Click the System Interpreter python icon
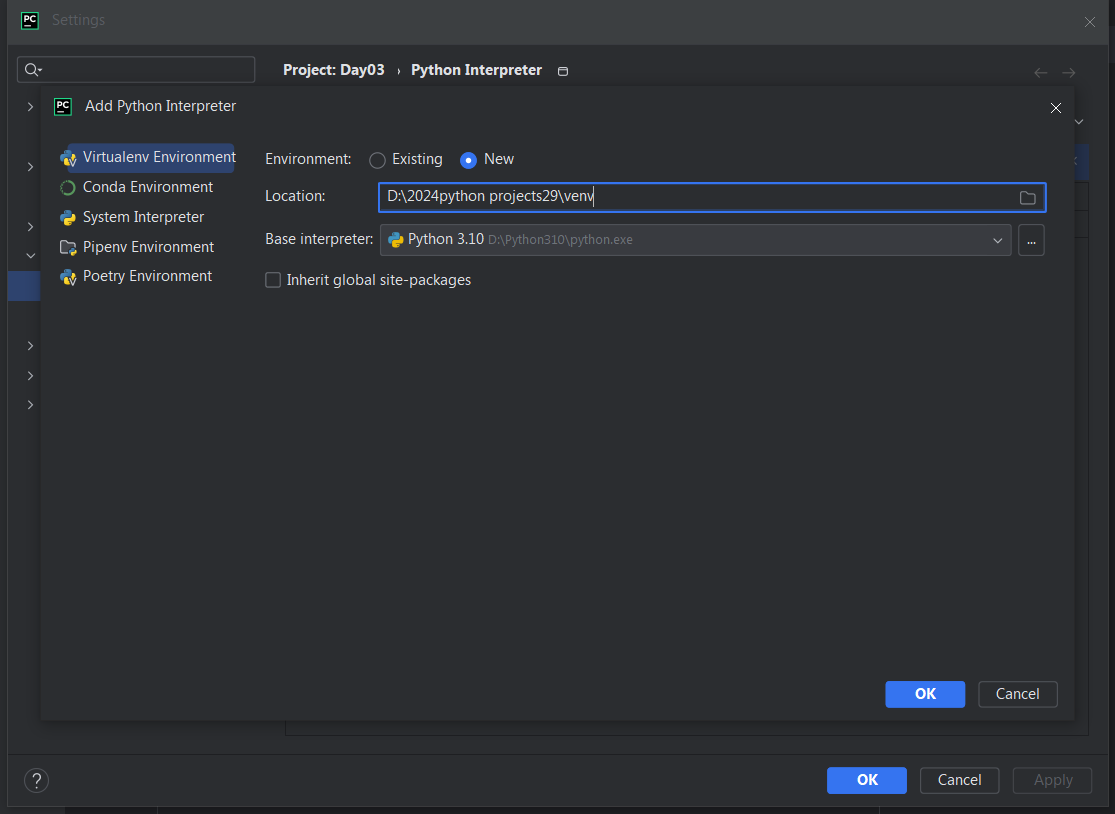The width and height of the screenshot is (1115, 814). point(68,218)
